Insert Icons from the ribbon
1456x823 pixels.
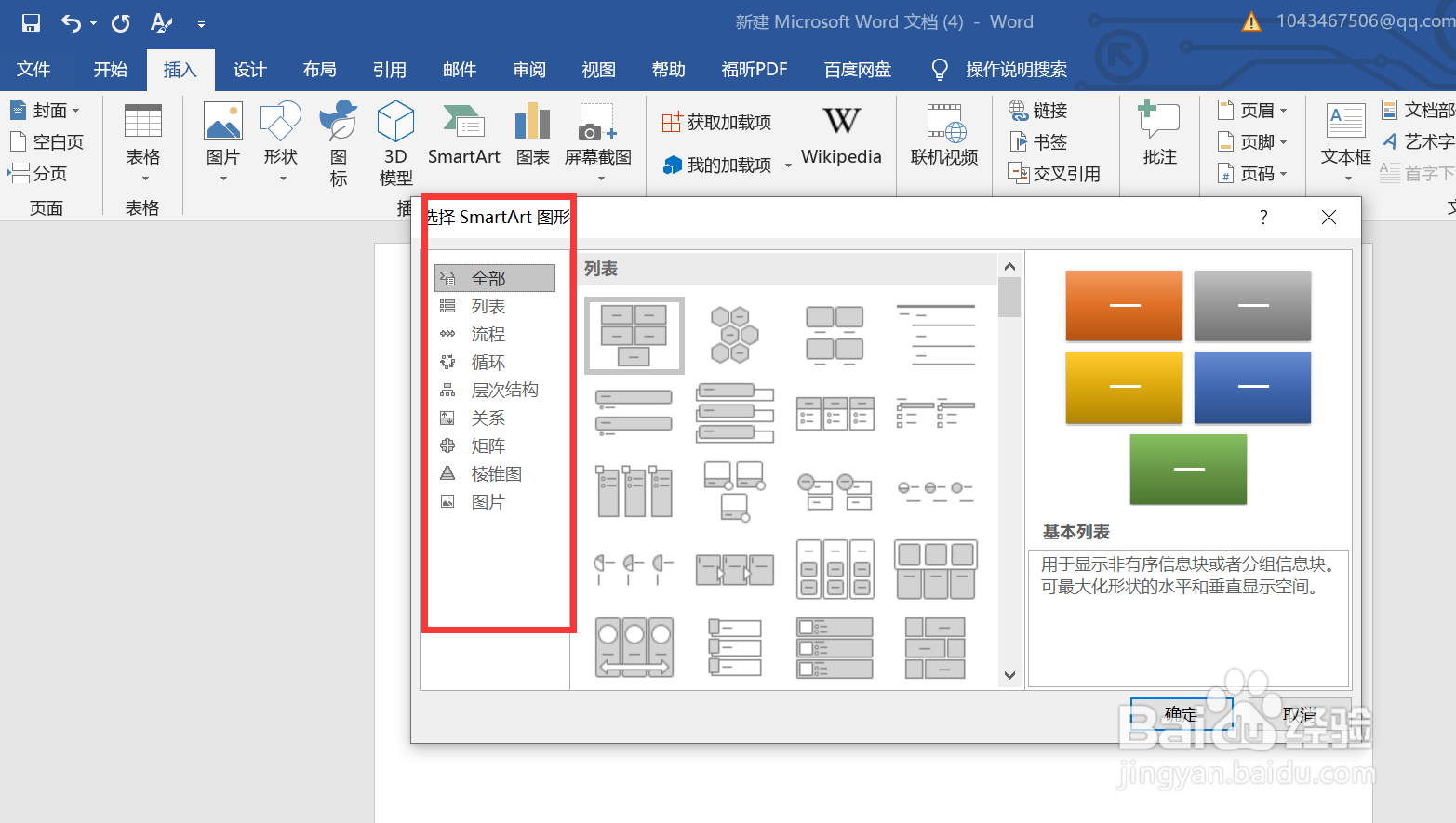(x=339, y=143)
